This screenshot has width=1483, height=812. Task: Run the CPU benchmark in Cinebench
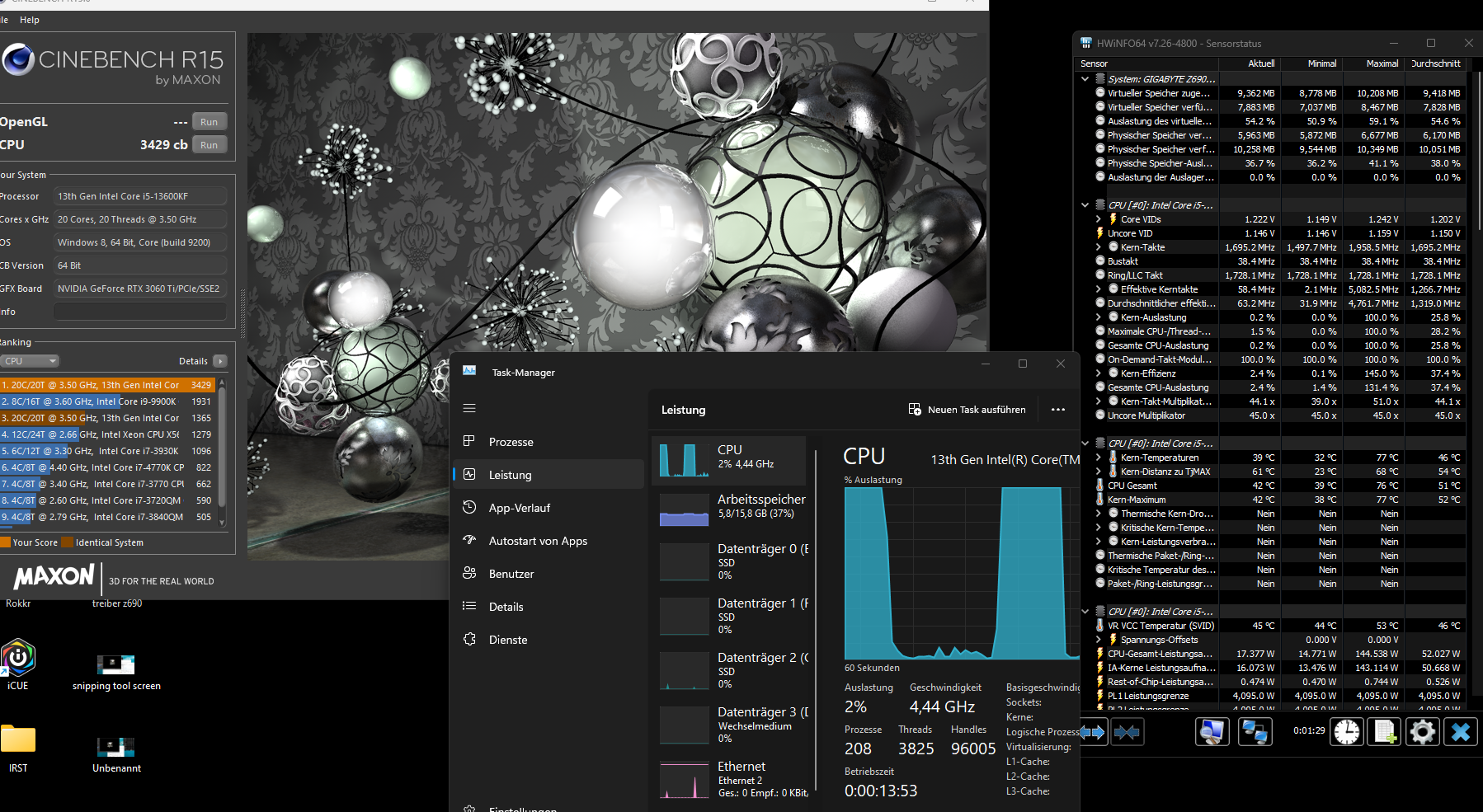tap(210, 145)
